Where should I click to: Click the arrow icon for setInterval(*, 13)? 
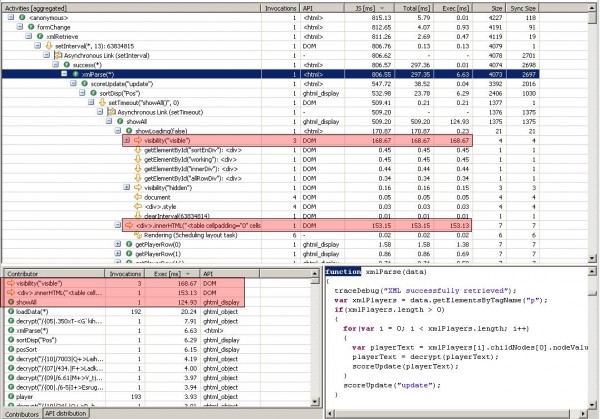pos(49,46)
